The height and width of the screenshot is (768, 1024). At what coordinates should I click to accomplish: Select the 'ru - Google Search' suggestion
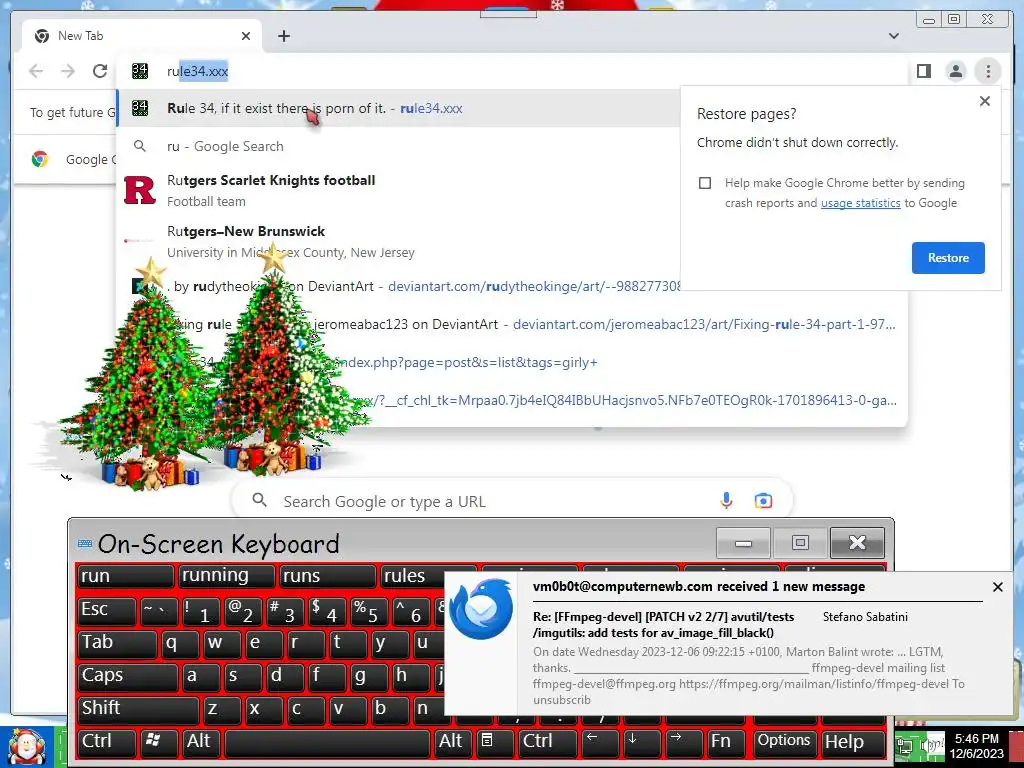click(x=398, y=146)
